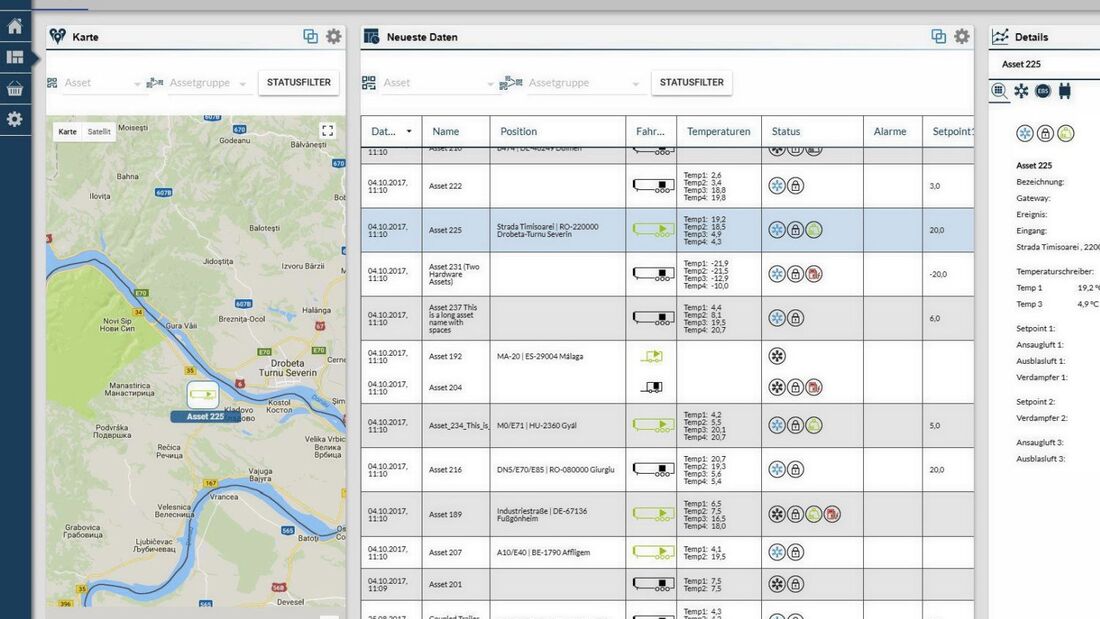1100x619 pixels.
Task: Click Asset 222 lock status icon
Action: coord(796,186)
